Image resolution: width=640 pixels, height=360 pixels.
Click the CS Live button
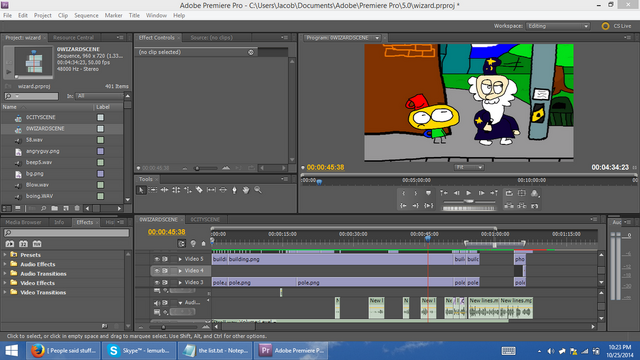coord(617,26)
